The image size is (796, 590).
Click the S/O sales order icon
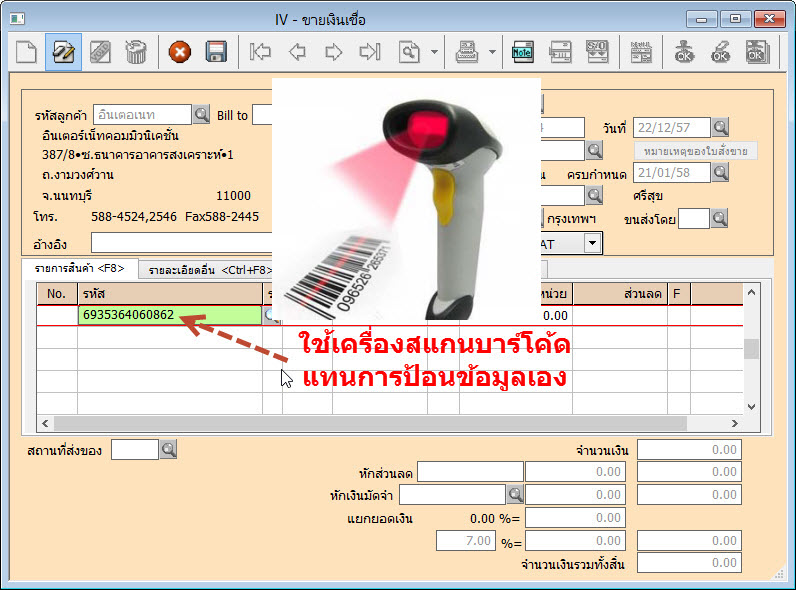point(597,52)
